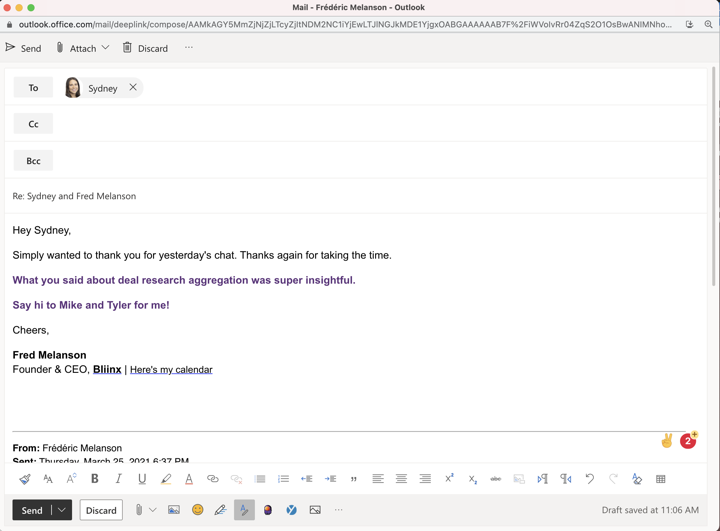The height and width of the screenshot is (531, 720).
Task: Align the text right
Action: pos(425,479)
